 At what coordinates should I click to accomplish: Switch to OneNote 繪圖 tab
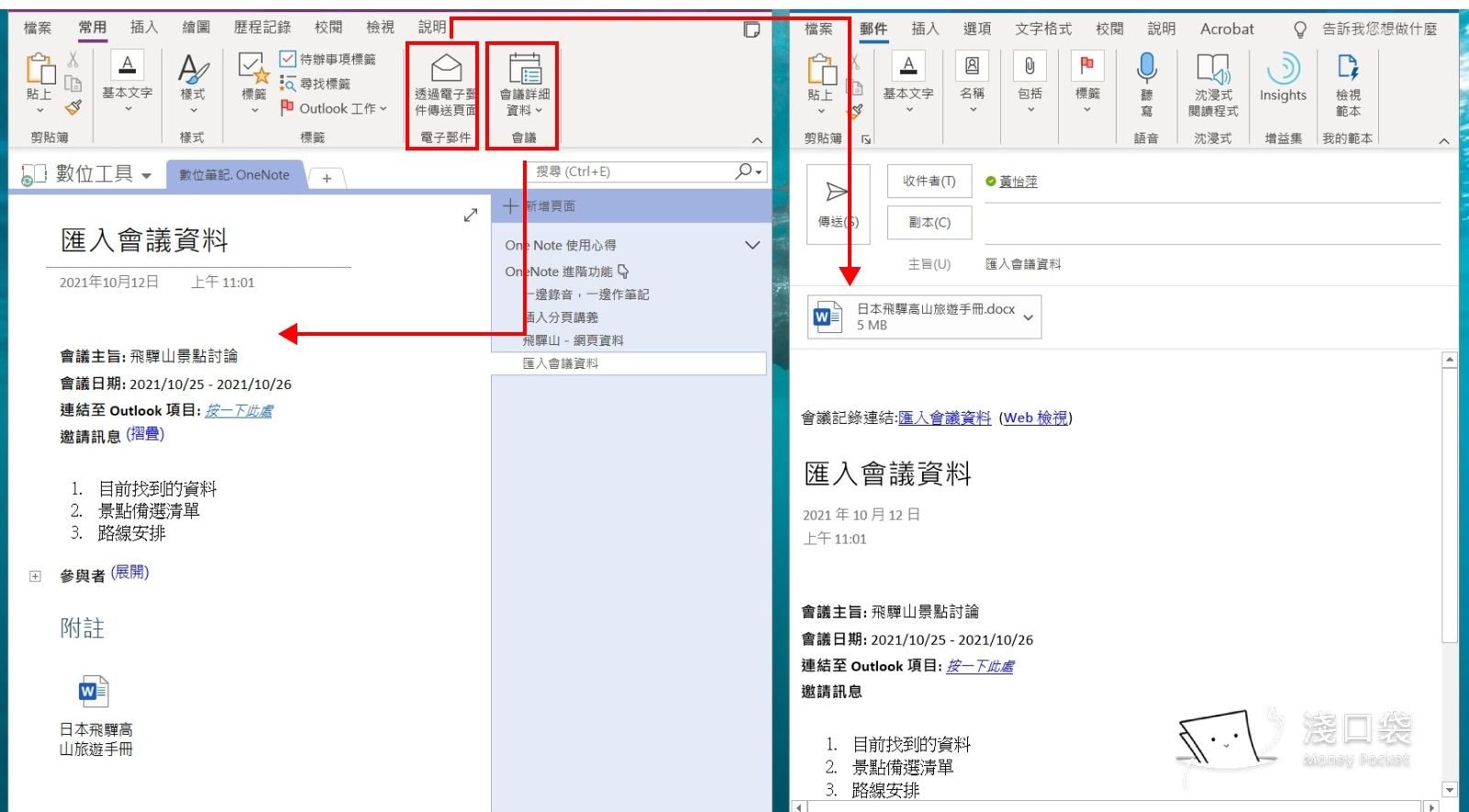[196, 28]
